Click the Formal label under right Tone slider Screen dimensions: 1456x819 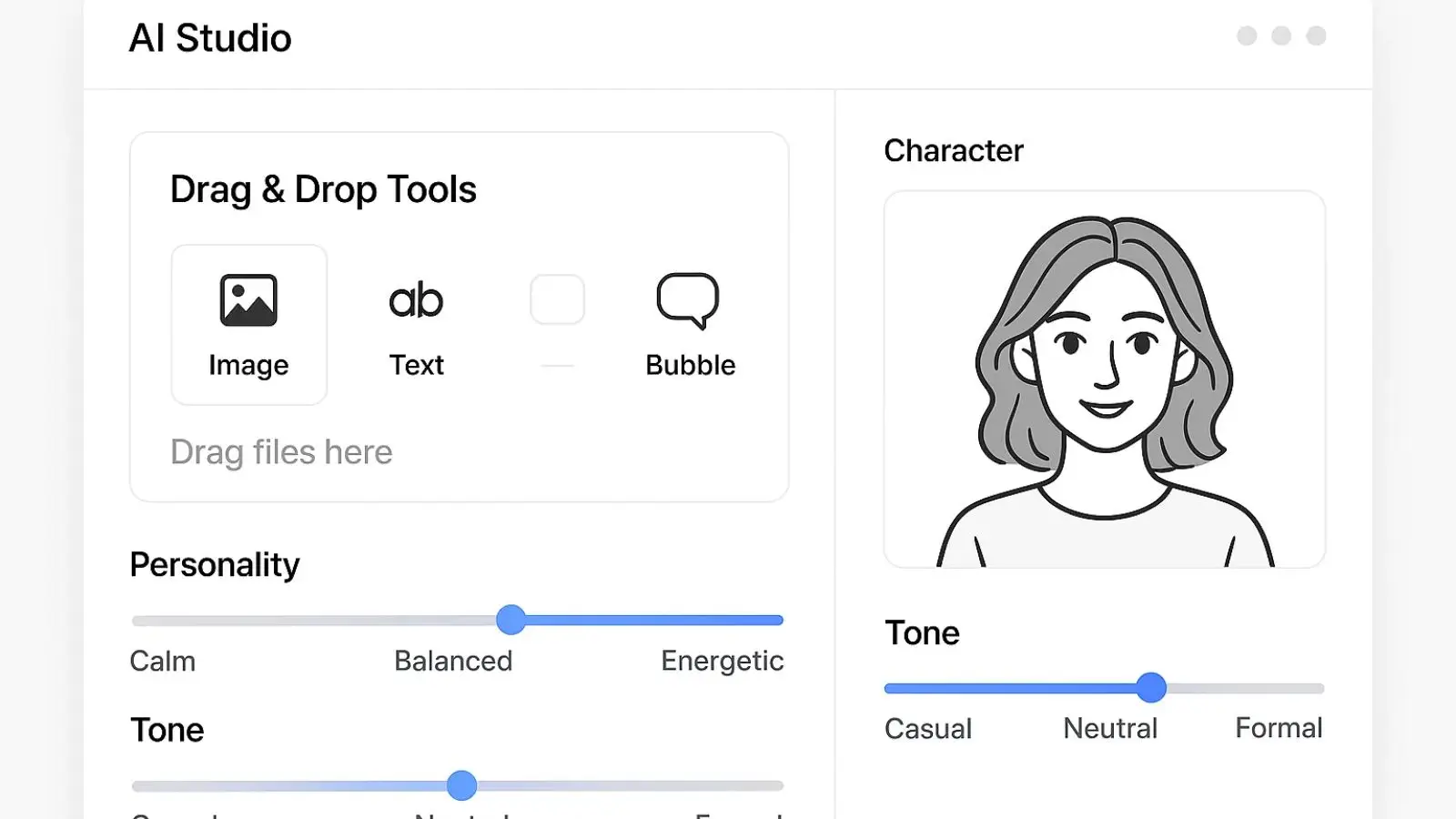click(1279, 728)
